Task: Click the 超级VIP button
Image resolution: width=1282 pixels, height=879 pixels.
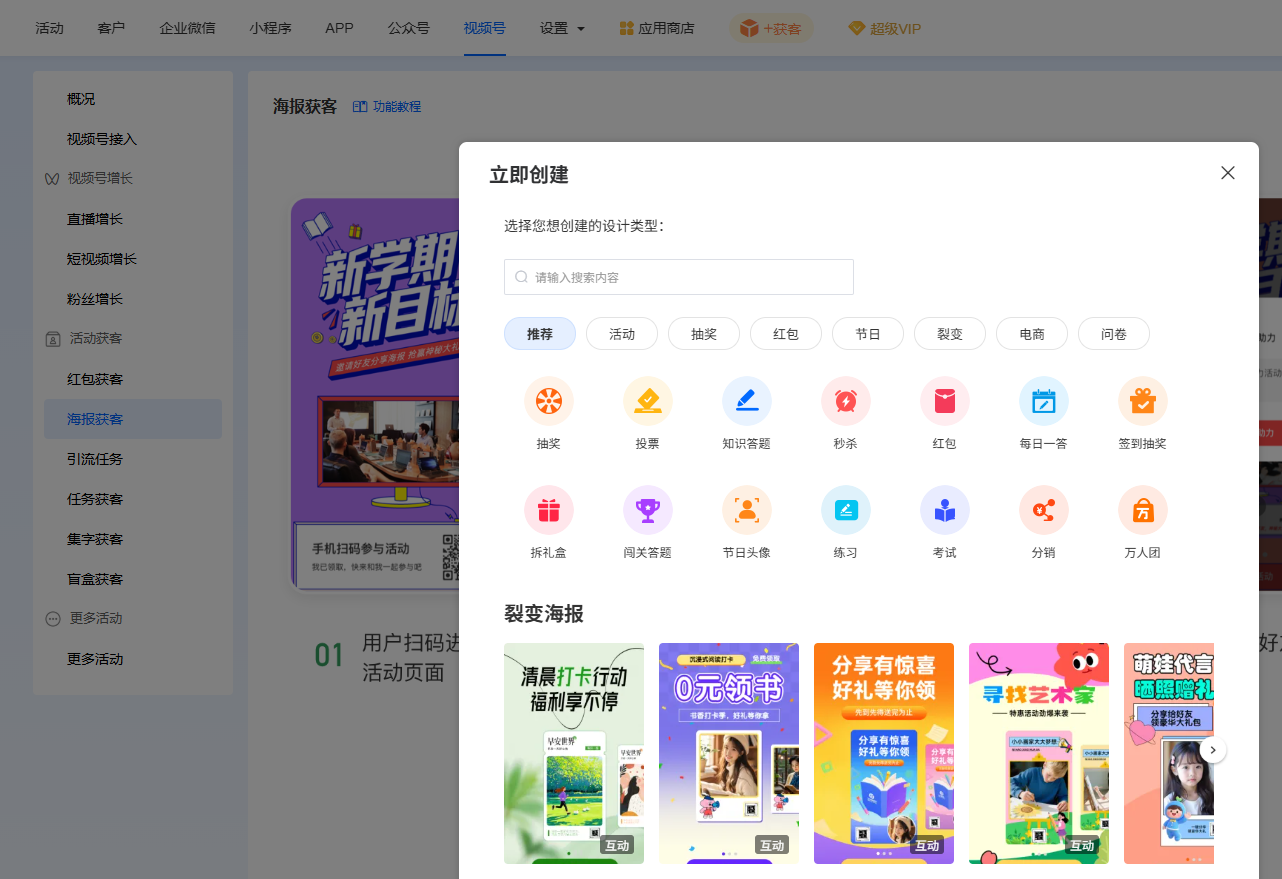Action: [884, 28]
